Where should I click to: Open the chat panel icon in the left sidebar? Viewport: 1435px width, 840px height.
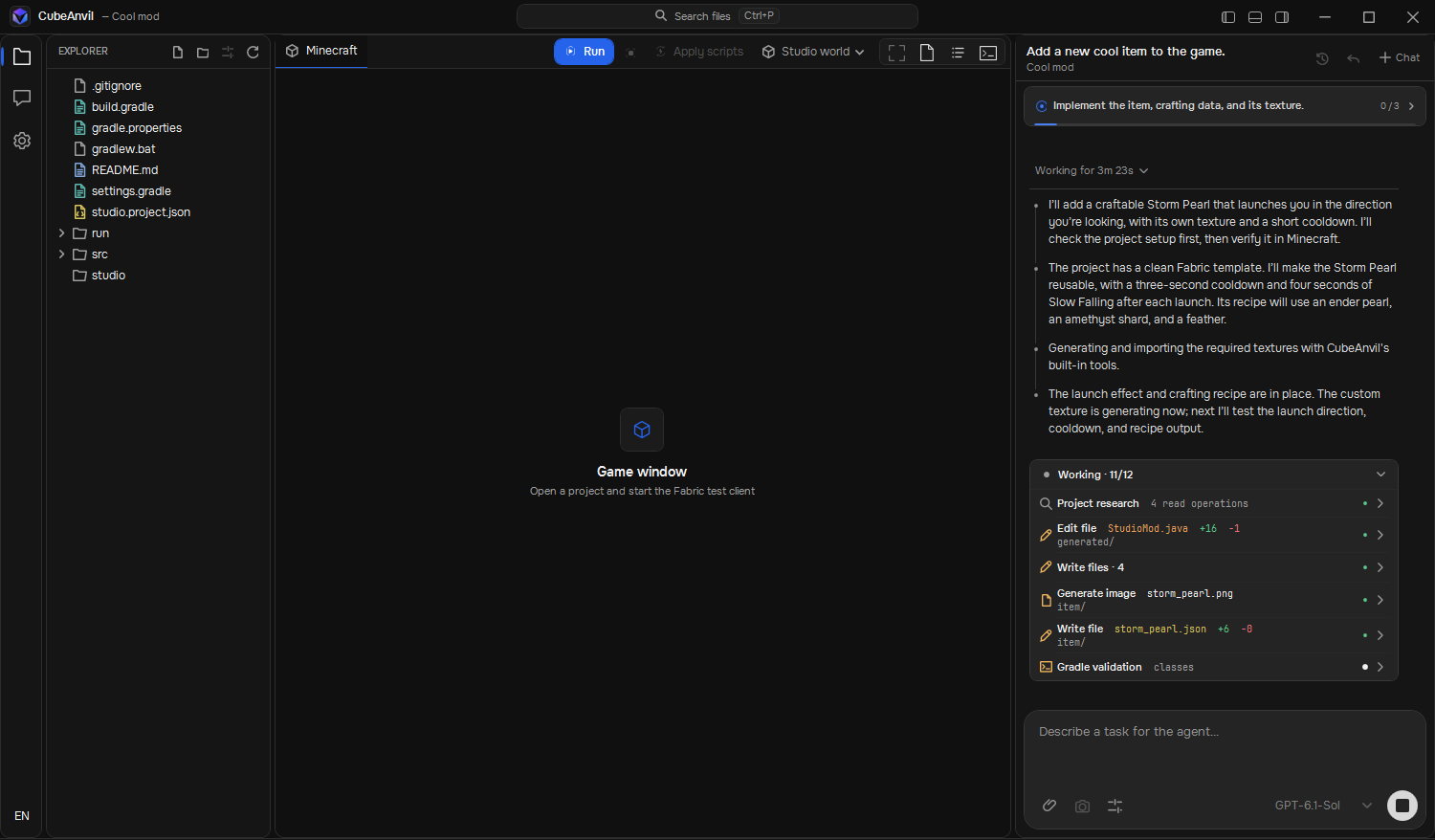point(22,99)
